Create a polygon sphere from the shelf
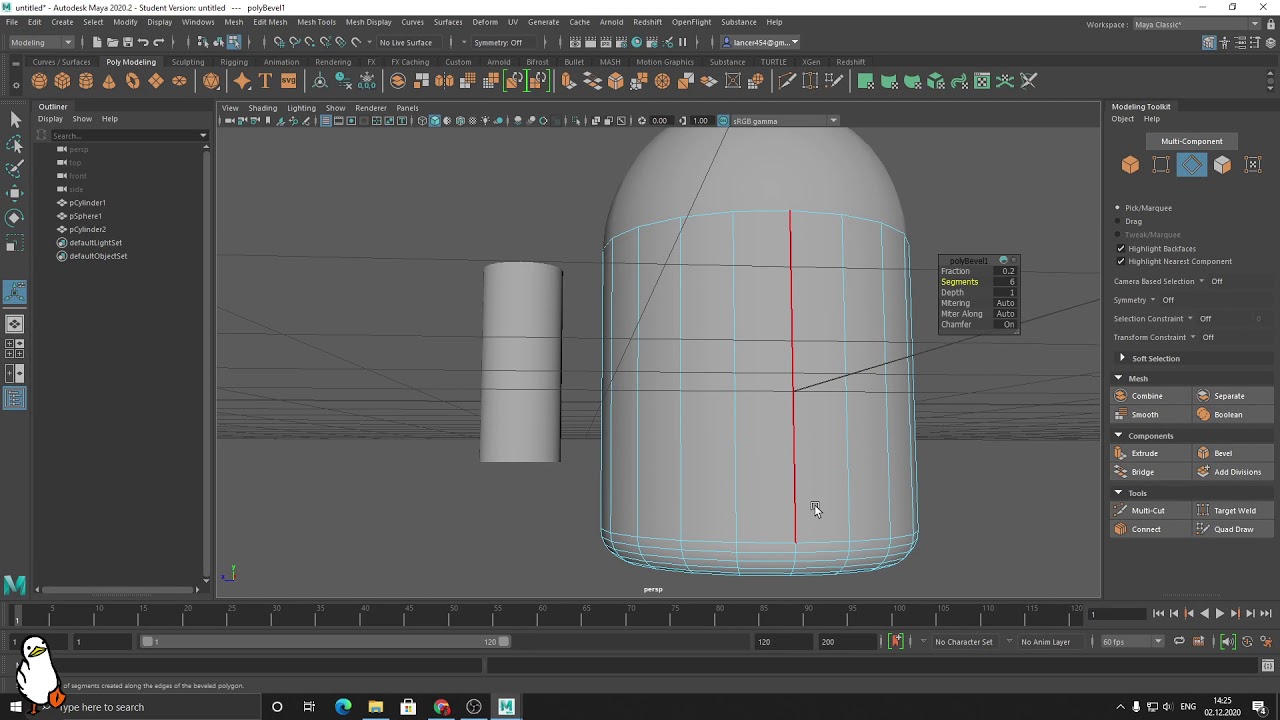This screenshot has width=1280, height=720. pyautogui.click(x=39, y=81)
